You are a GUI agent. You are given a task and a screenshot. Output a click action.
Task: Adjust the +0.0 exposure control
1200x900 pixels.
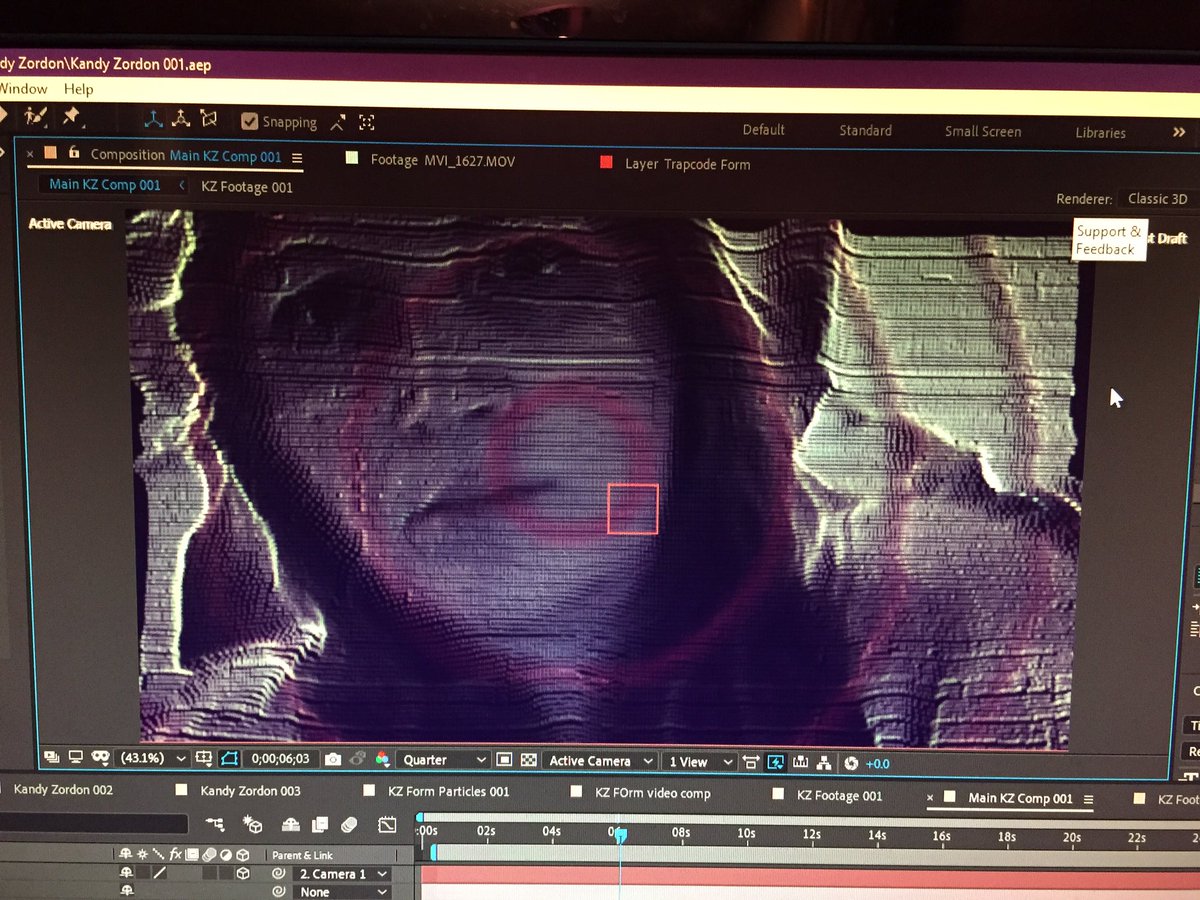(x=877, y=762)
